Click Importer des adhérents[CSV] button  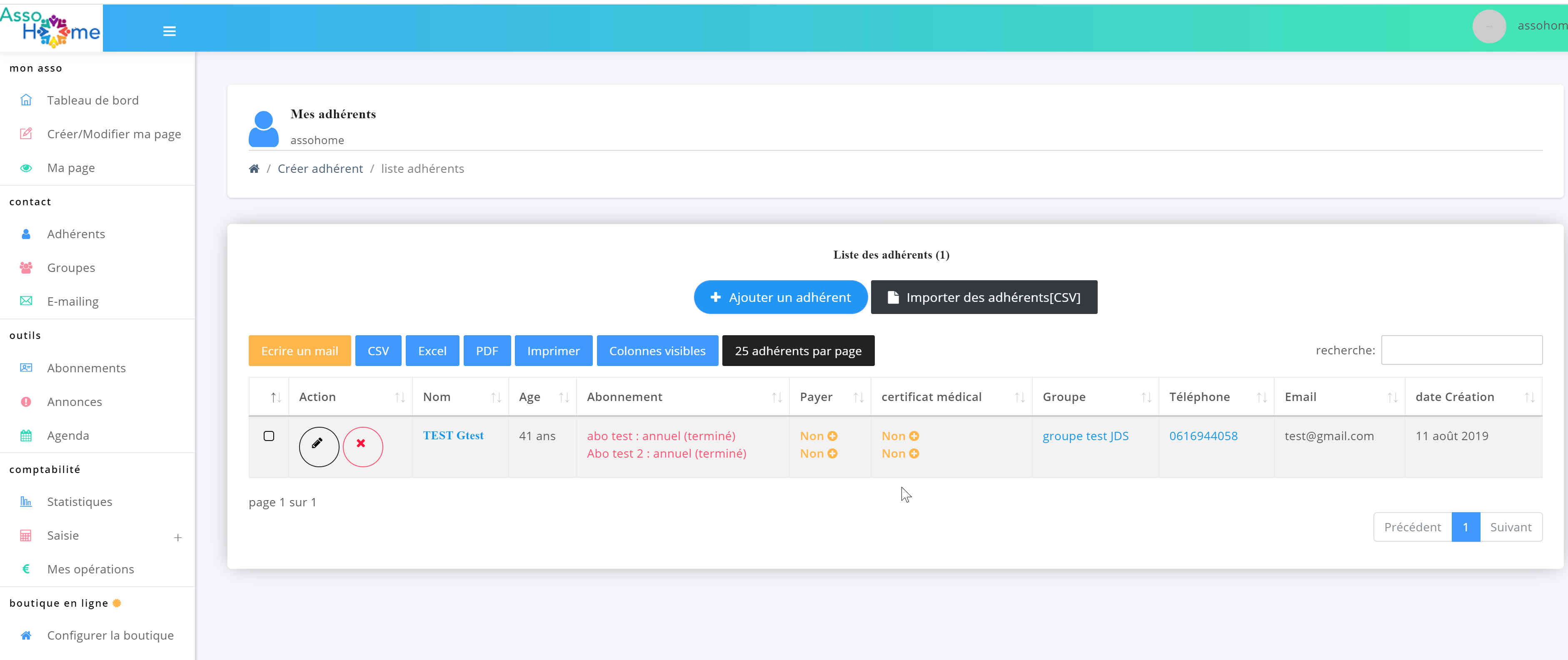(984, 297)
